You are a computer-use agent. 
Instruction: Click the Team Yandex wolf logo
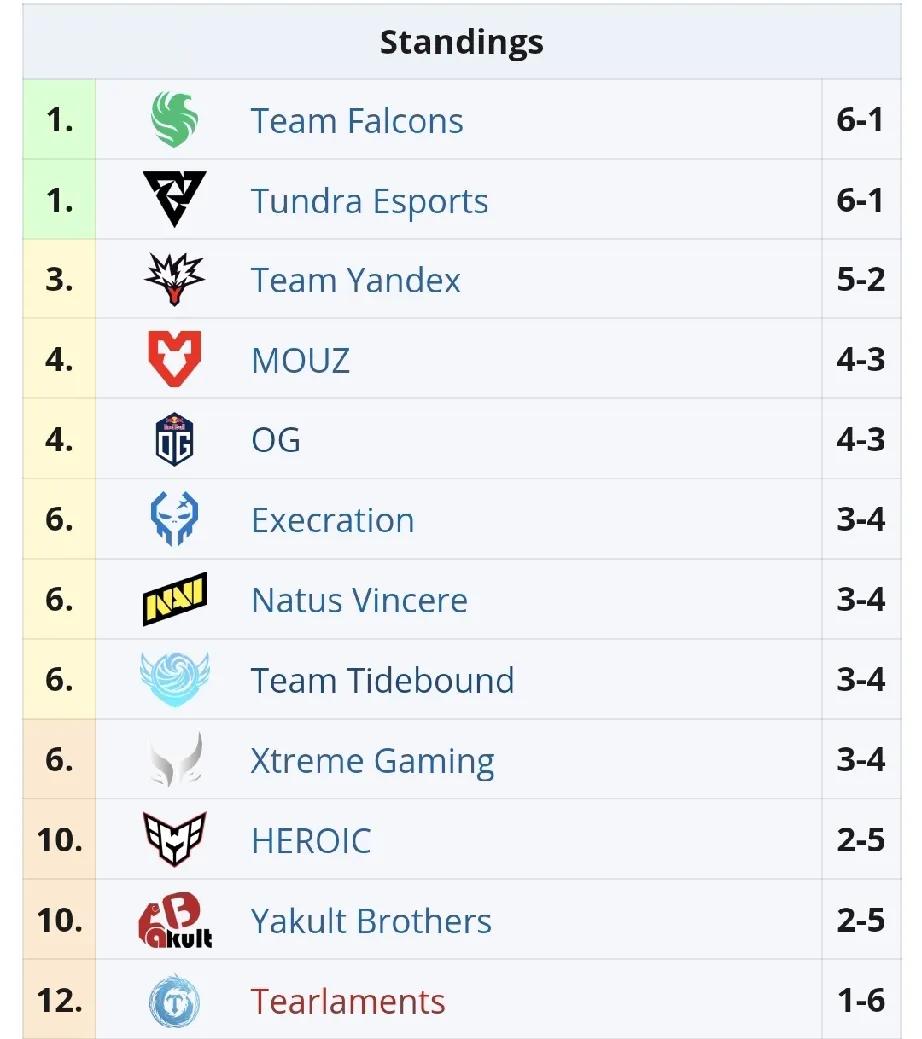tap(175, 280)
